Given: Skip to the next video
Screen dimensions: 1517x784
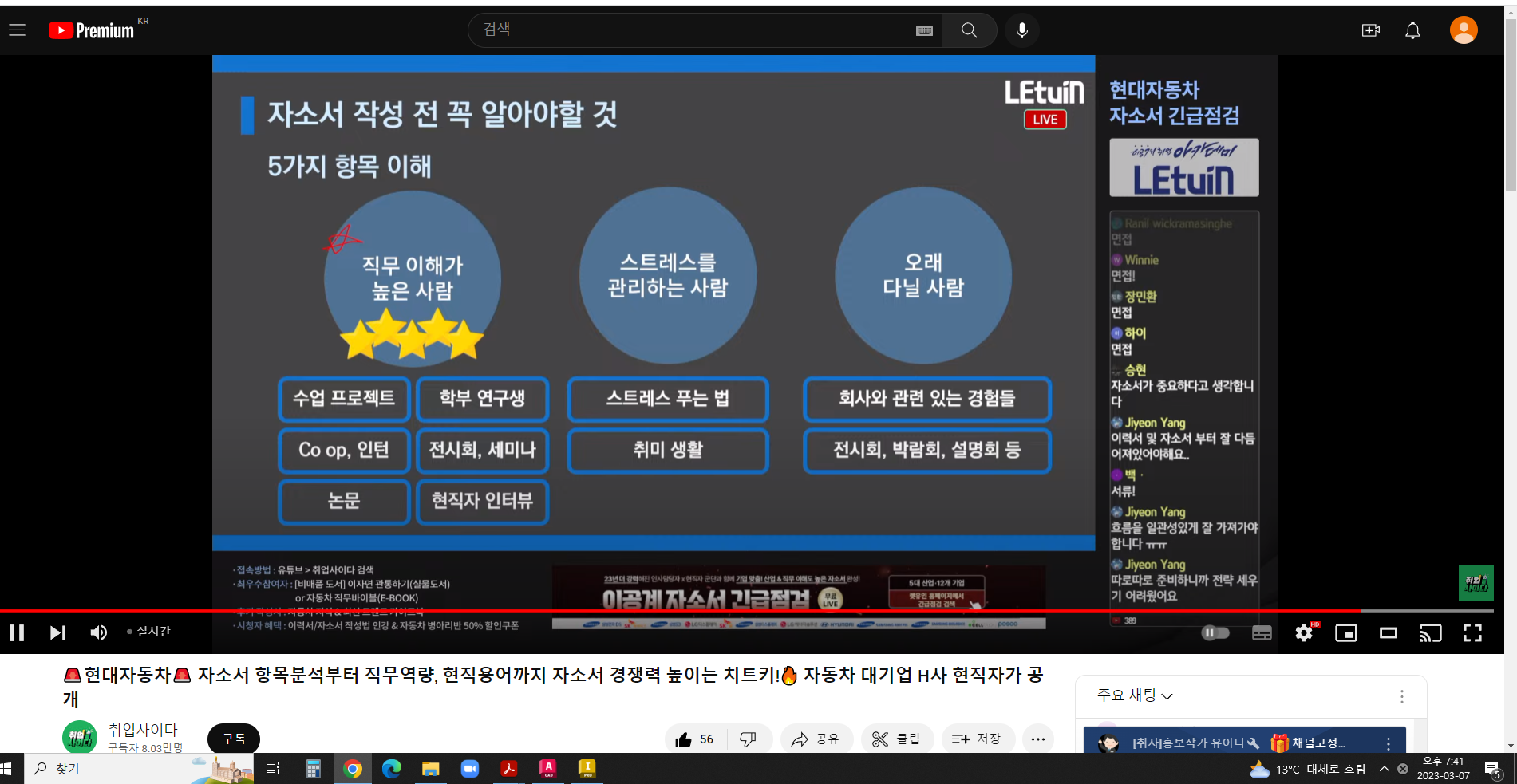Looking at the screenshot, I should [x=57, y=632].
